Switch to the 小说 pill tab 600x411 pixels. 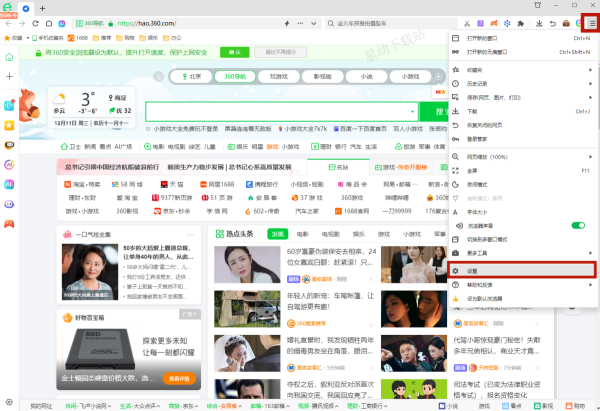[366, 77]
